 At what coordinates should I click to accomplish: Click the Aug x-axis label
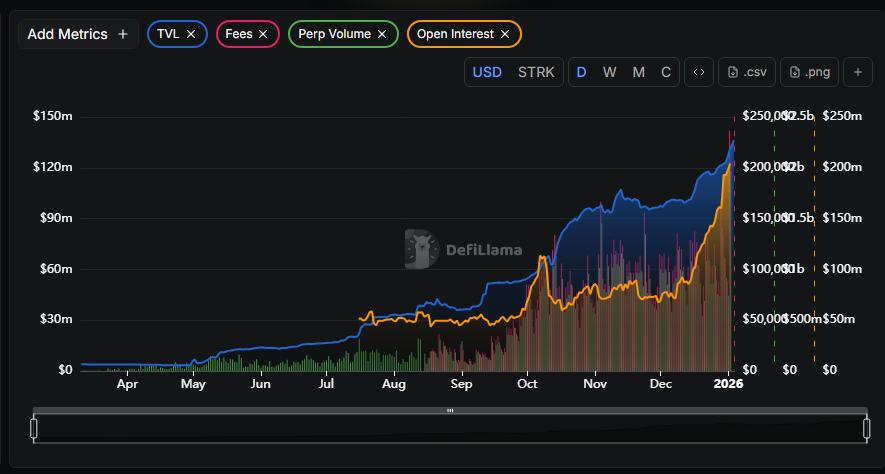[x=393, y=384]
